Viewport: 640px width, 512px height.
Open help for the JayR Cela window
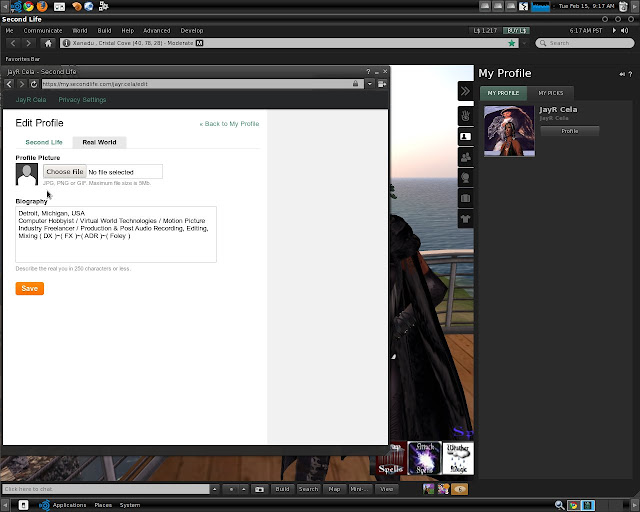click(x=368, y=71)
